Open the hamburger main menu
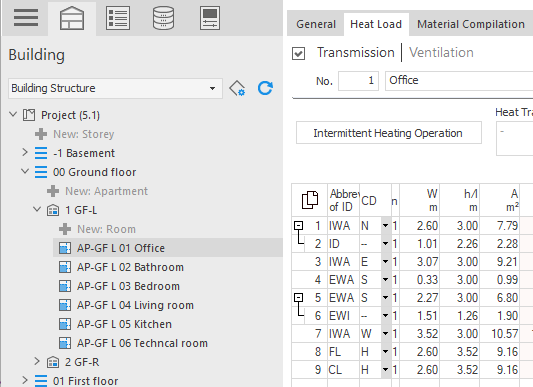 tap(26, 18)
